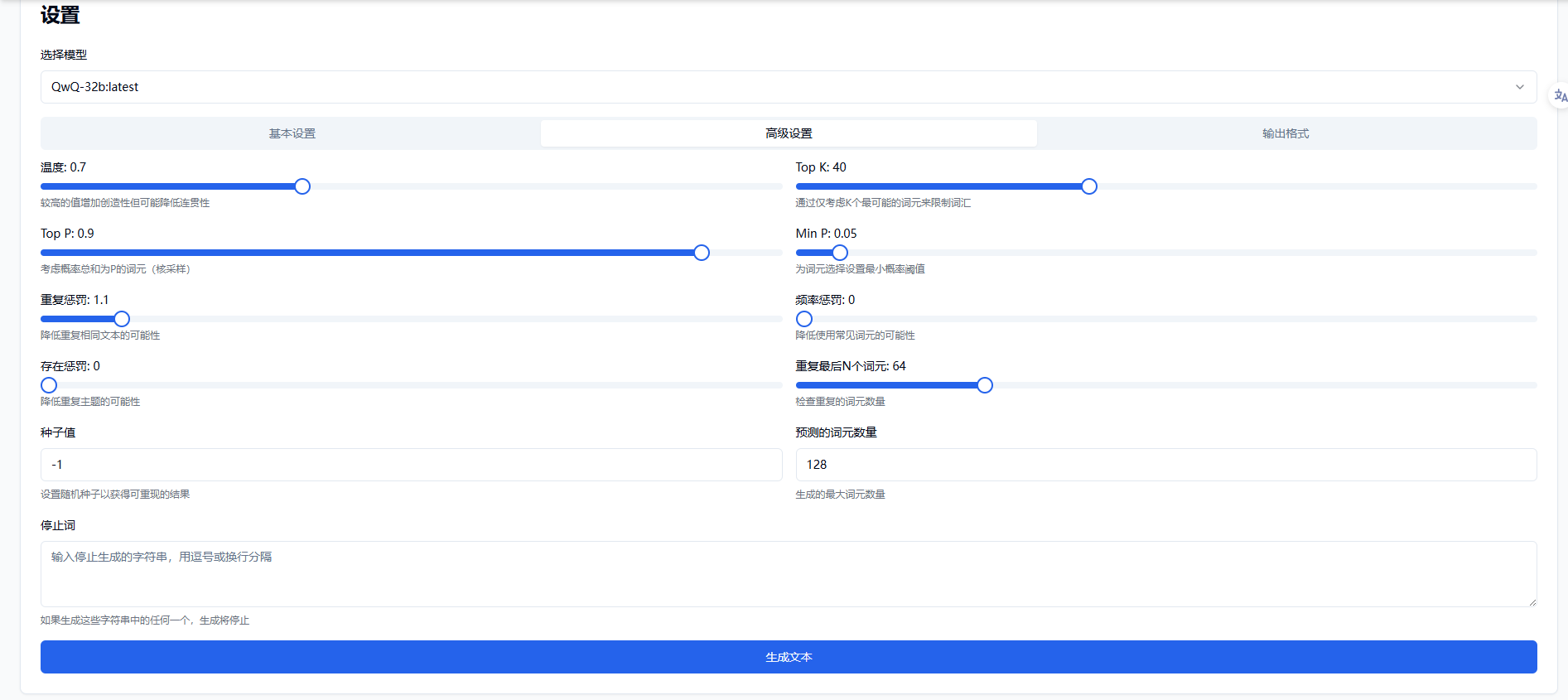Screen dimensions: 1568x700
Task: Switch to the 基本设置 tab
Action: tap(292, 133)
